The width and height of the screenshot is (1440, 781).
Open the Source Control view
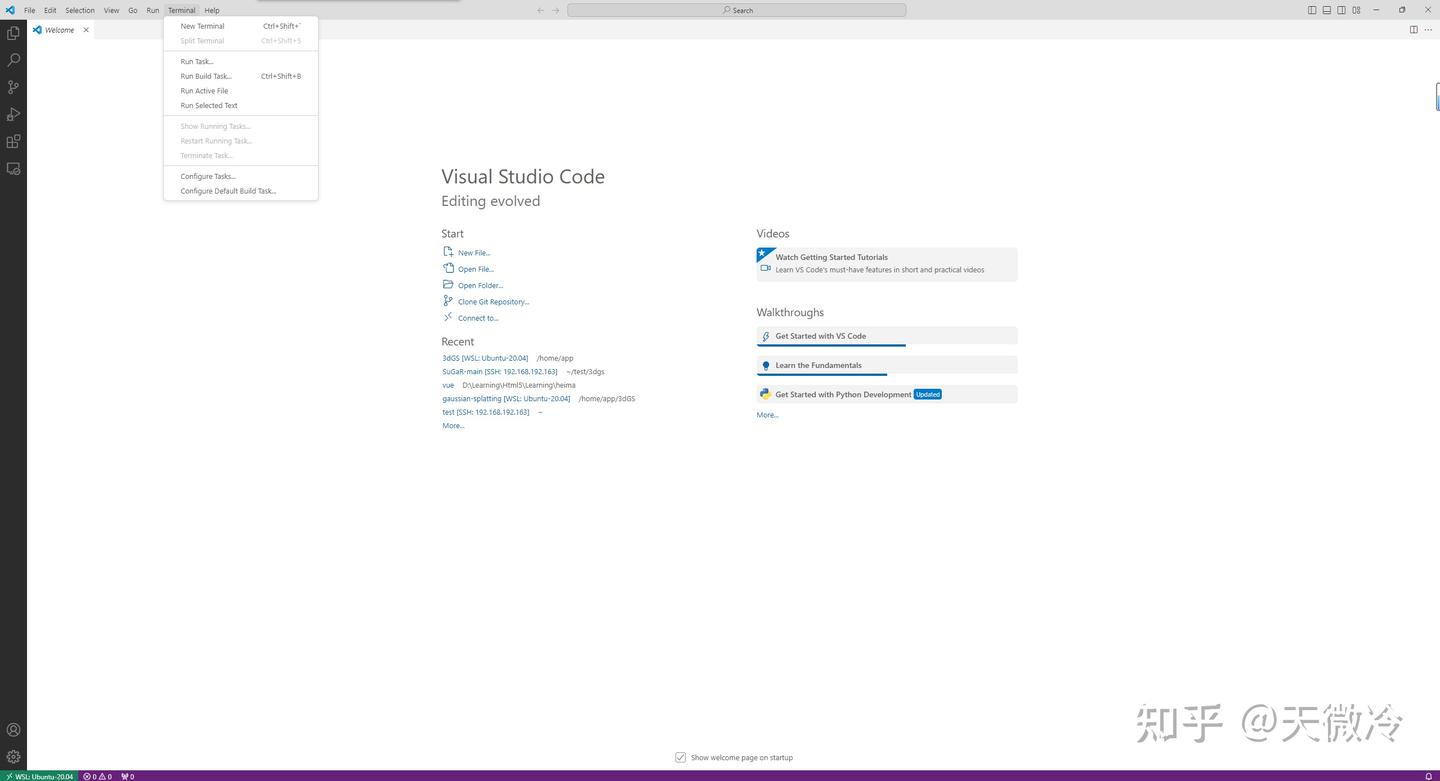13,87
